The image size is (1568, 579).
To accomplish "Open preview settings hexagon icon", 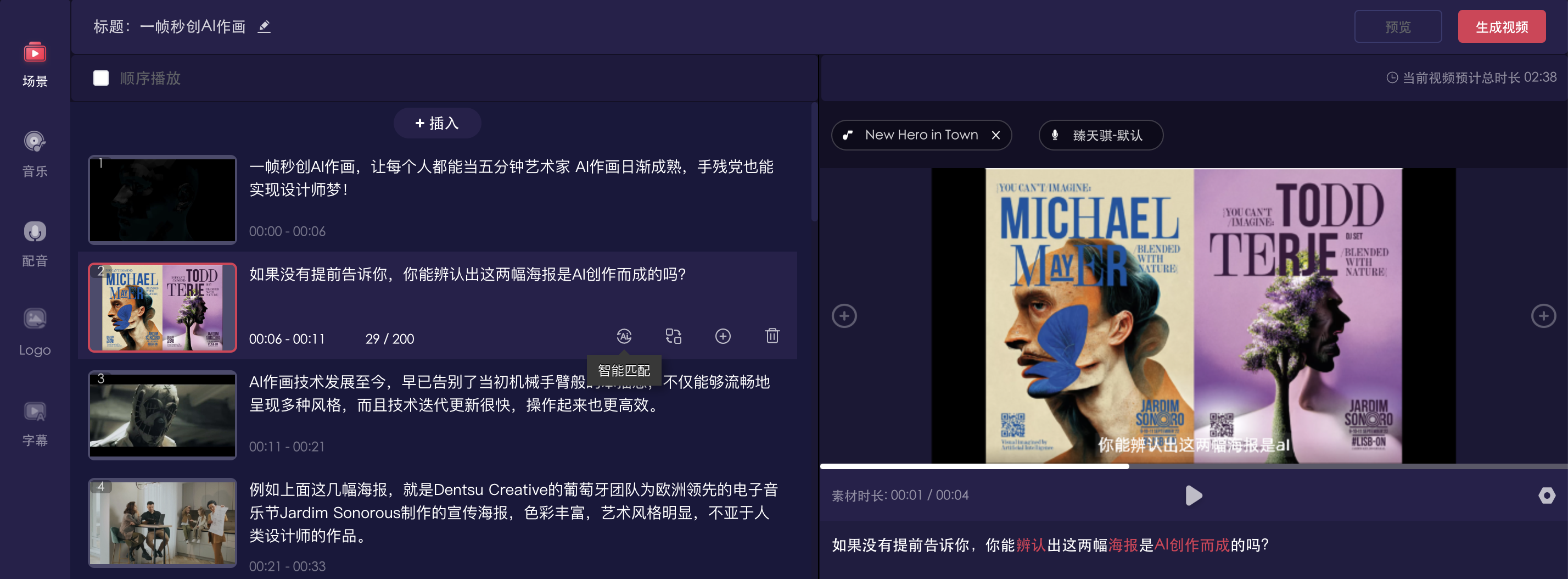I will [1546, 496].
